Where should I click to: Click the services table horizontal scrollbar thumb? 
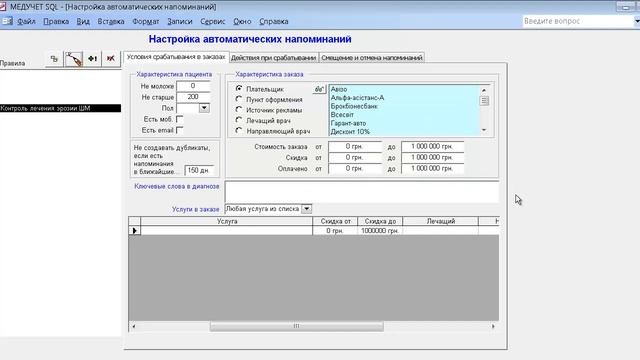(297, 326)
